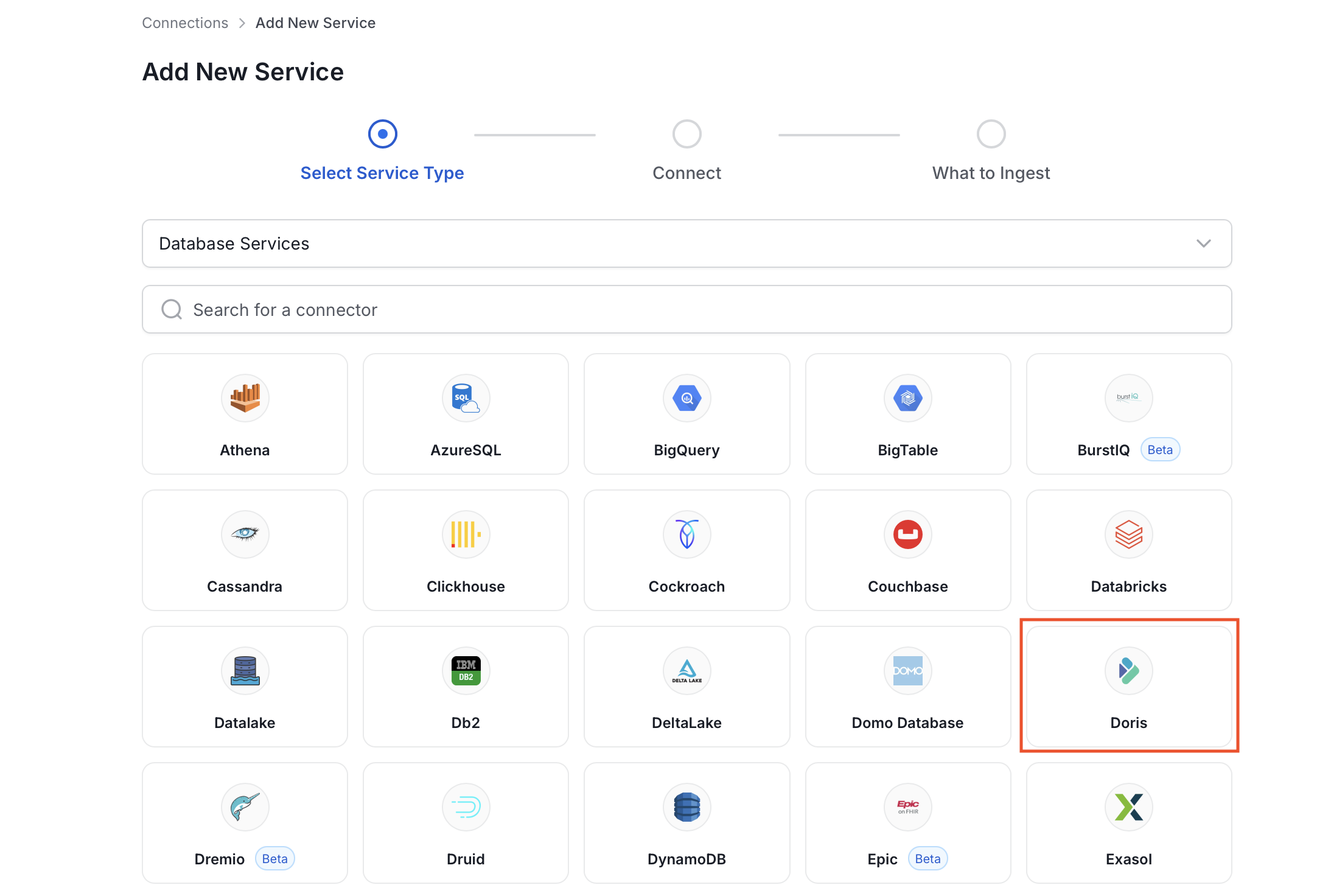The width and height of the screenshot is (1317, 896).
Task: Click the Clickhouse card label
Action: (466, 586)
